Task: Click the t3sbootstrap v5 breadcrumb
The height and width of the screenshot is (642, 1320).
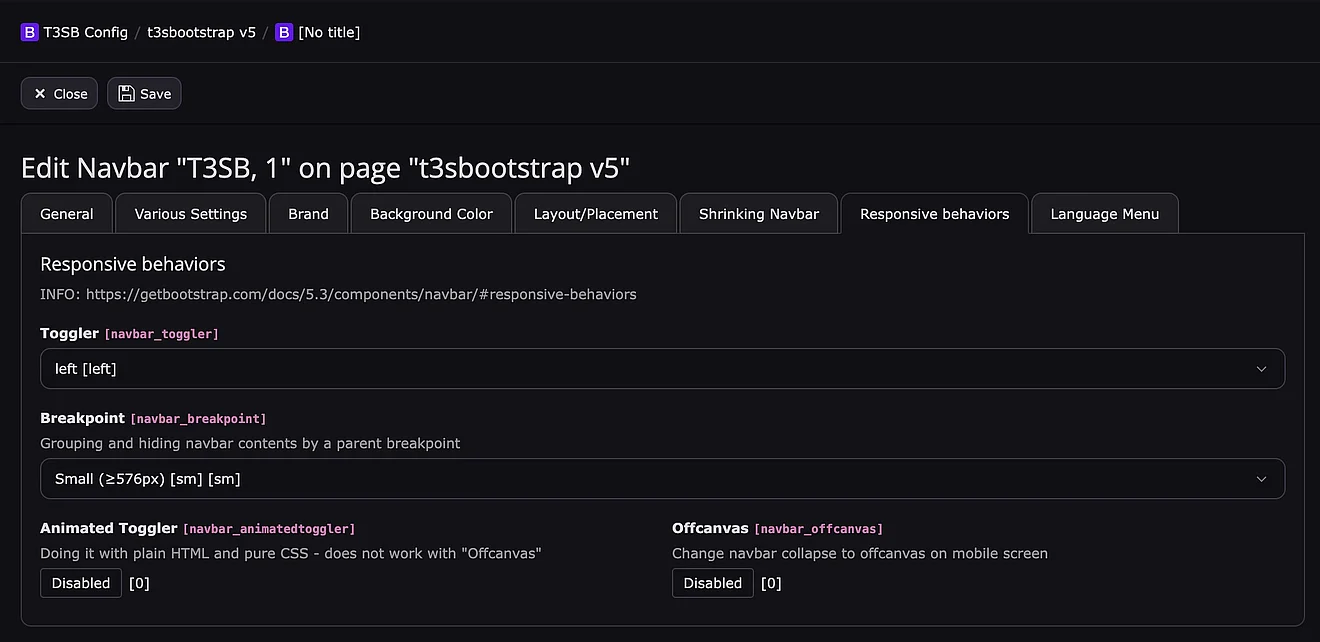Action: point(201,32)
